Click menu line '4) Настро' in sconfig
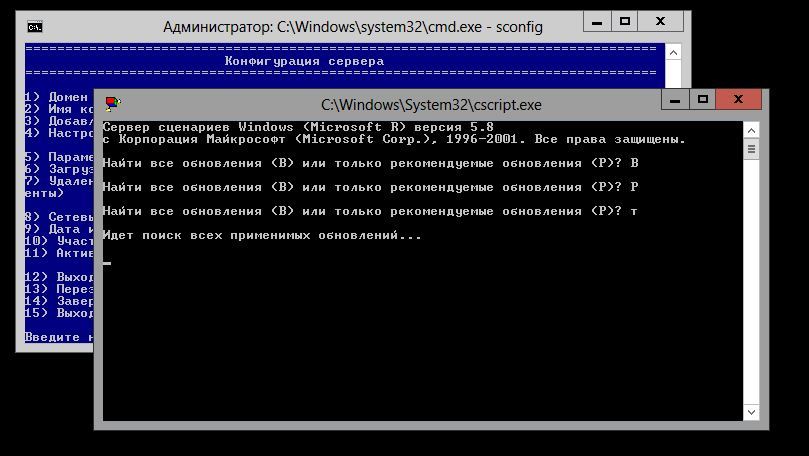 click(x=59, y=133)
